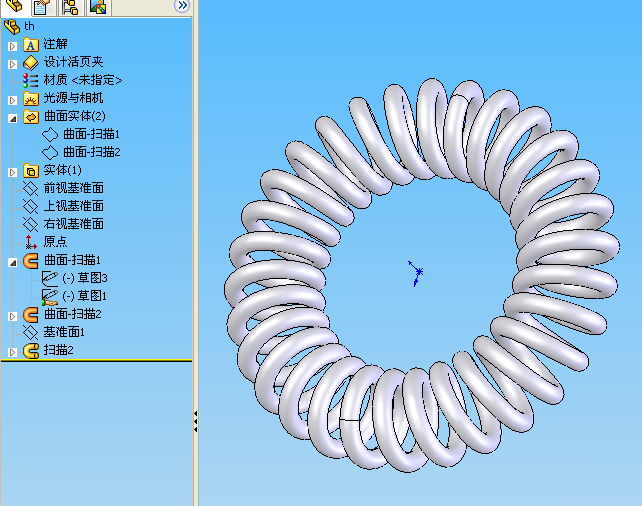Select the 曲面-扫描2 surface body icon

pos(50,152)
